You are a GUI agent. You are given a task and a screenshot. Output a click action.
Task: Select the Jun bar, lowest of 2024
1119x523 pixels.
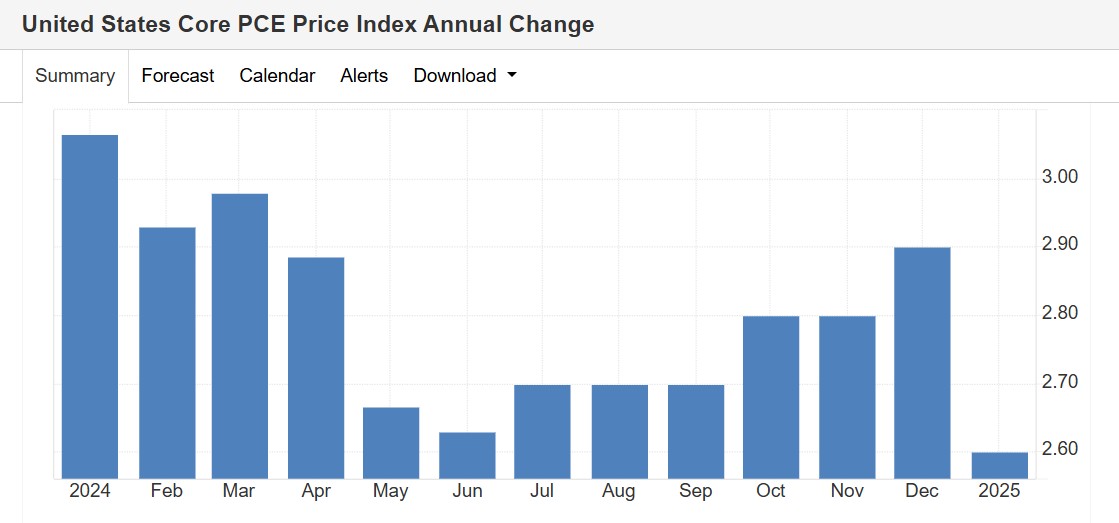point(467,455)
